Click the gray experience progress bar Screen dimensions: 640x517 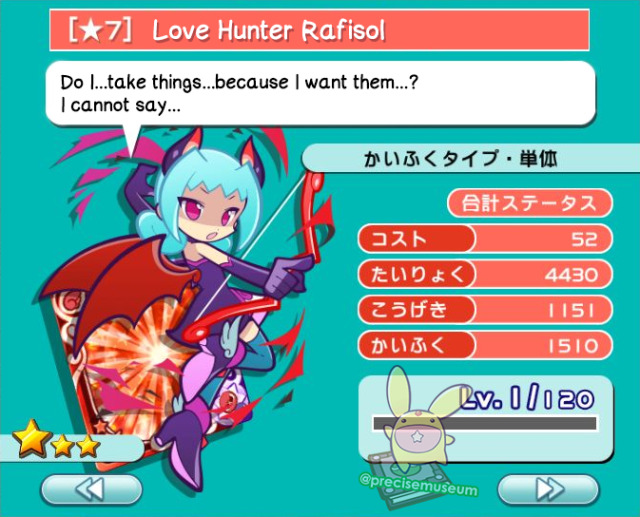484,423
